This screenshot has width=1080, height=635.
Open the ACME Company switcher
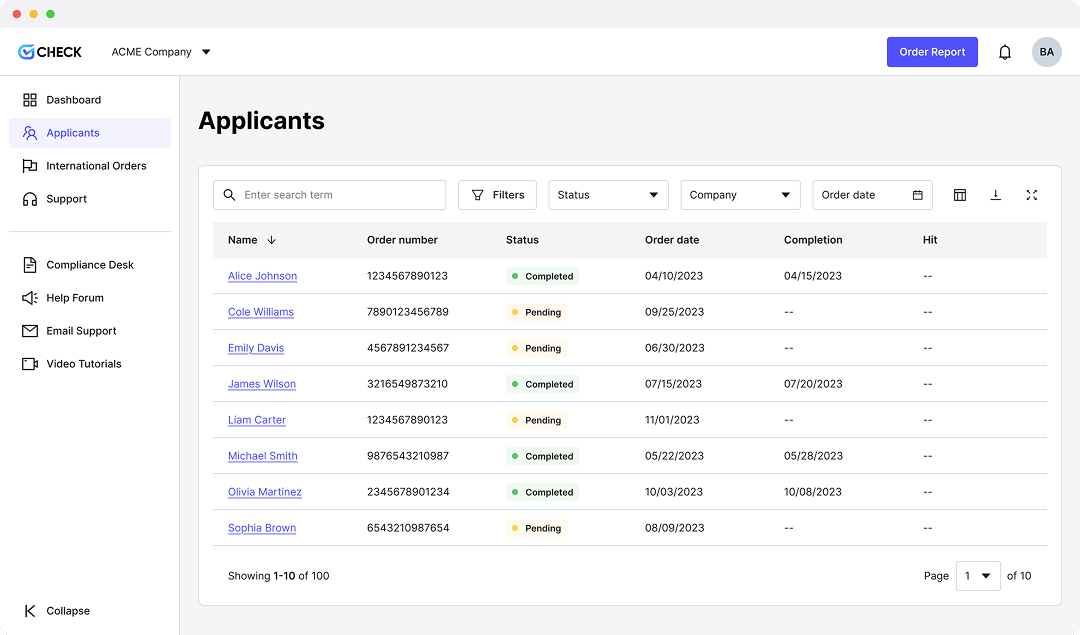(161, 52)
